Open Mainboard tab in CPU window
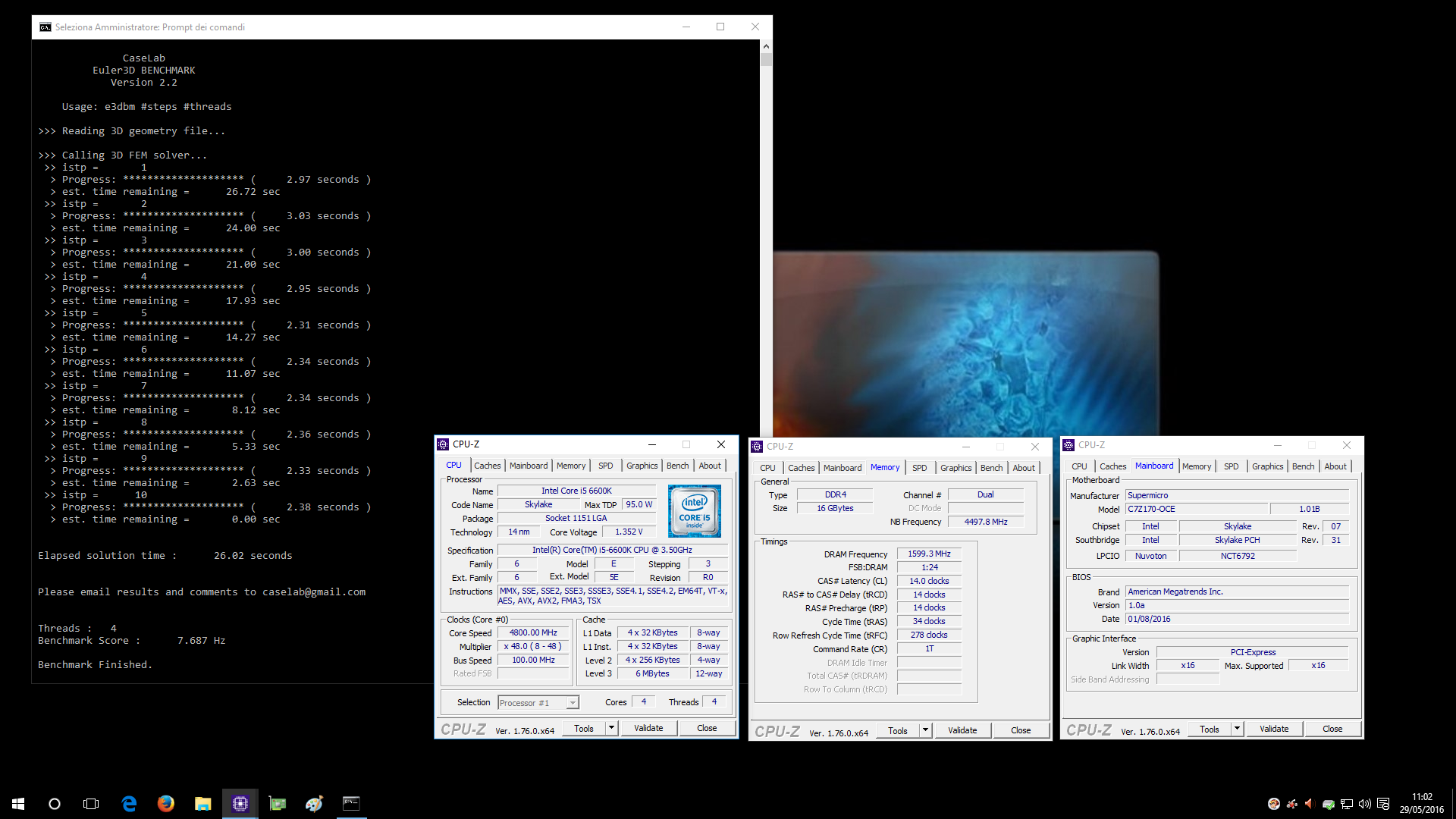1456x819 pixels. (529, 466)
